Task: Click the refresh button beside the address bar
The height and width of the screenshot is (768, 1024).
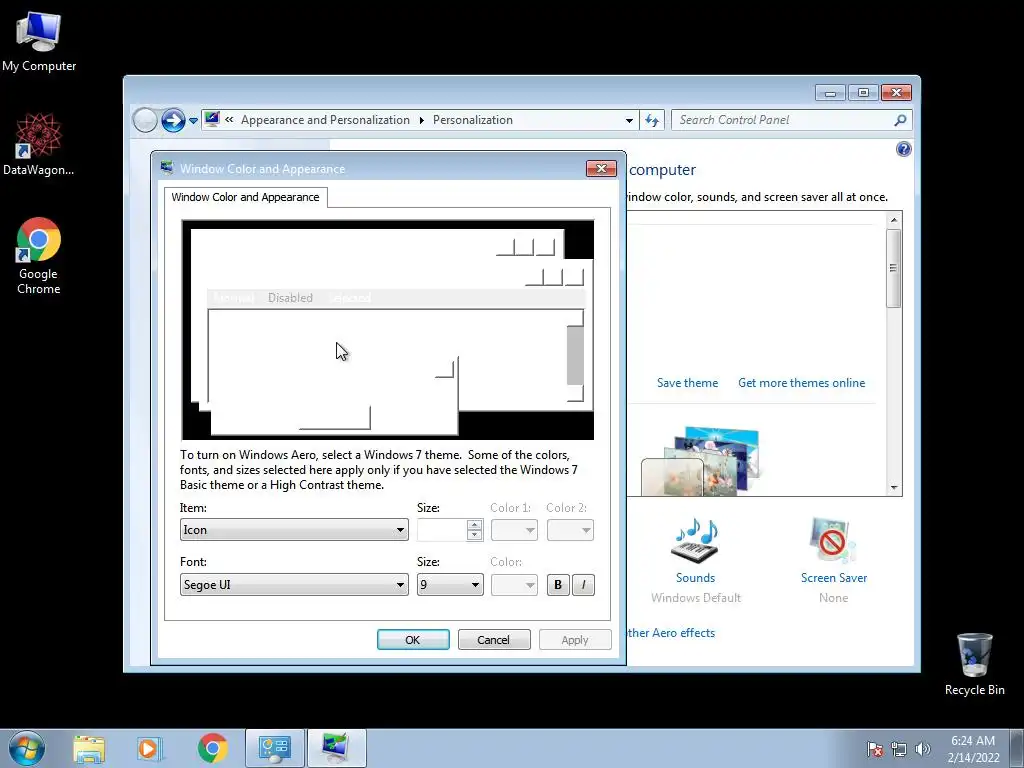Action: [x=652, y=120]
